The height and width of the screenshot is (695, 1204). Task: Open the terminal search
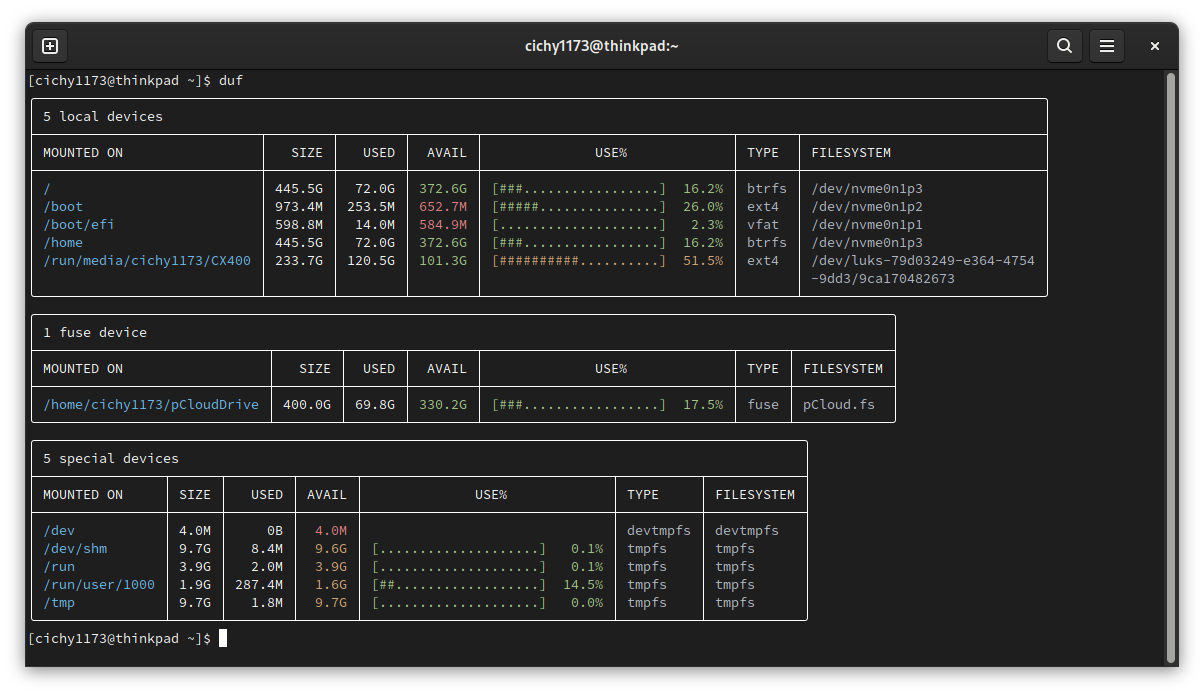tap(1065, 46)
